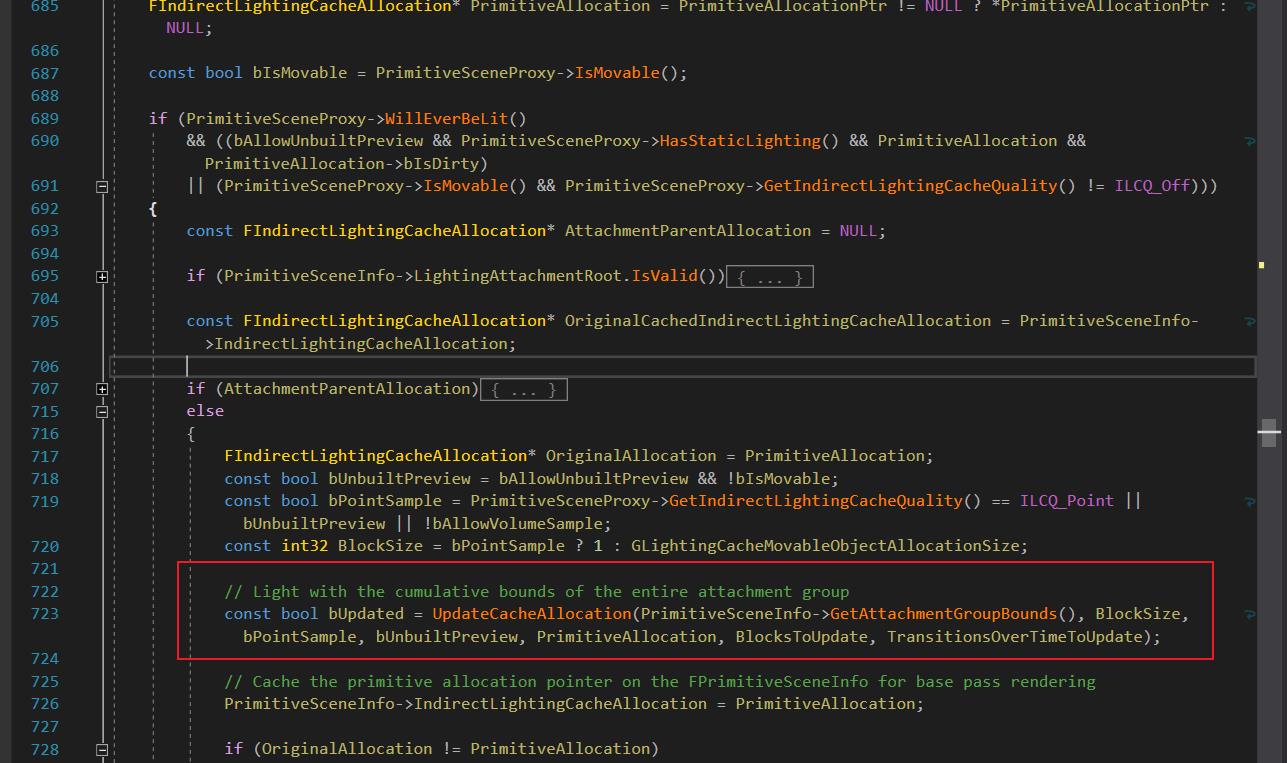This screenshot has height=763, width=1287.
Task: Collapse the if block at line 691
Action: 102,186
